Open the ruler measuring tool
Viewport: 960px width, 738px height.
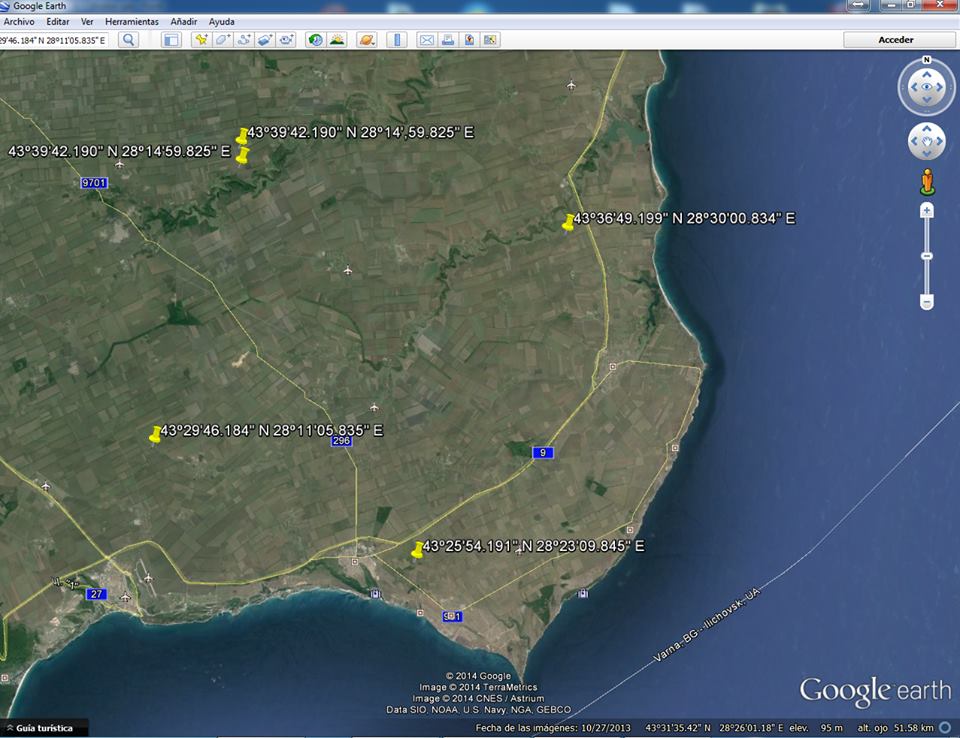click(397, 40)
